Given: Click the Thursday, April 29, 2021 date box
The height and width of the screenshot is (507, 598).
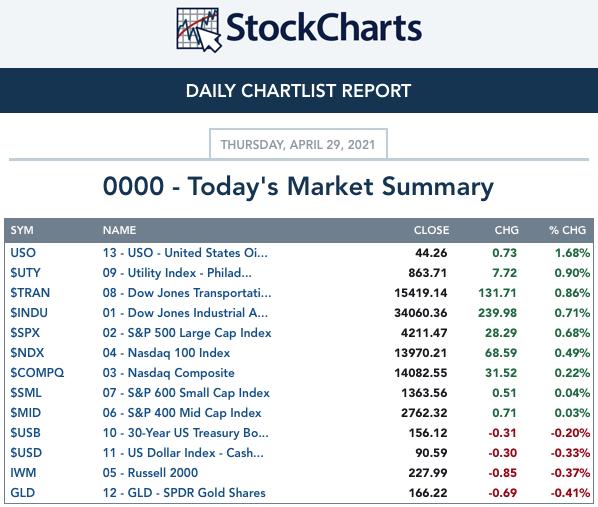Looking at the screenshot, I should pos(298,144).
